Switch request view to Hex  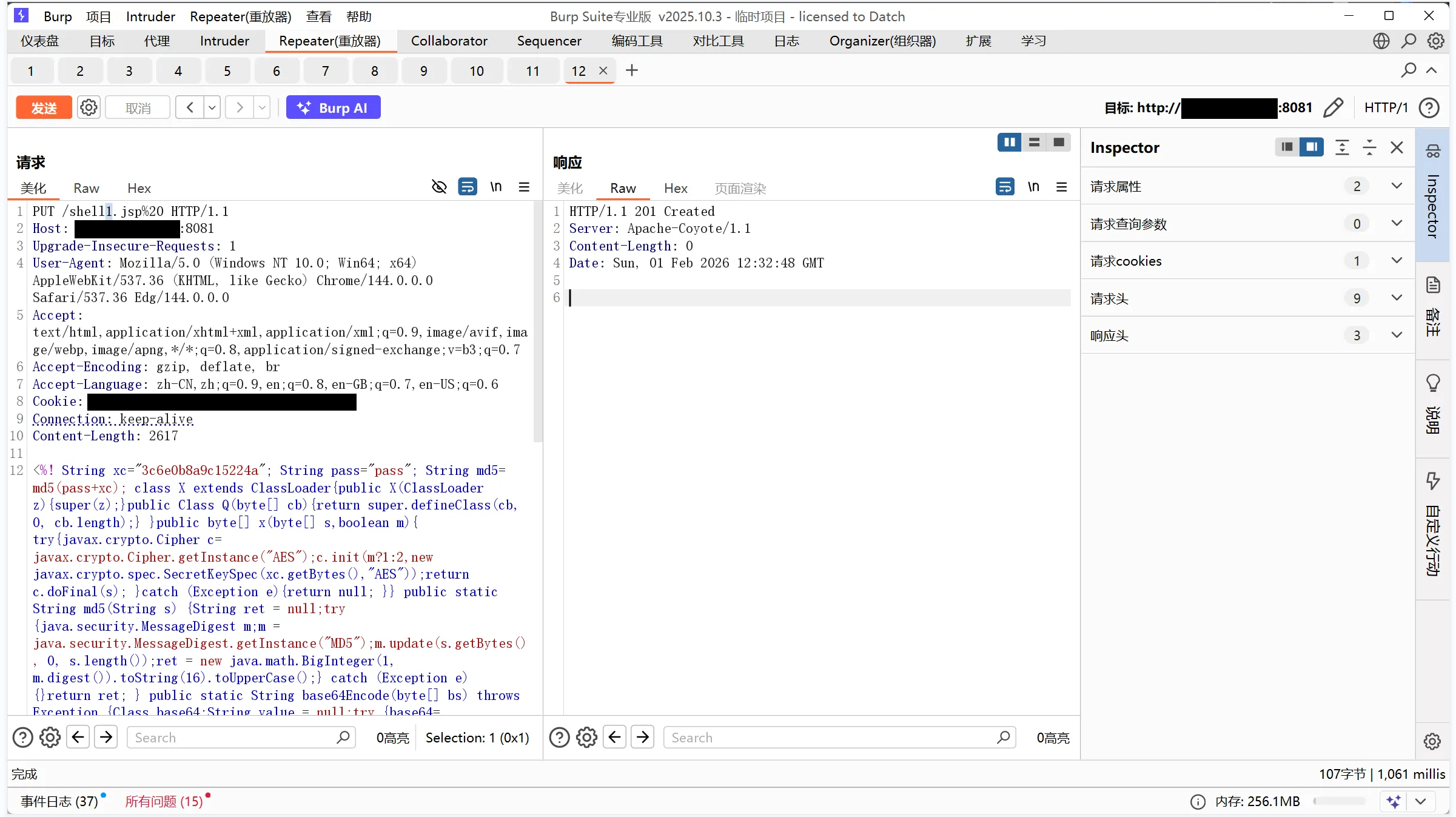click(x=139, y=189)
